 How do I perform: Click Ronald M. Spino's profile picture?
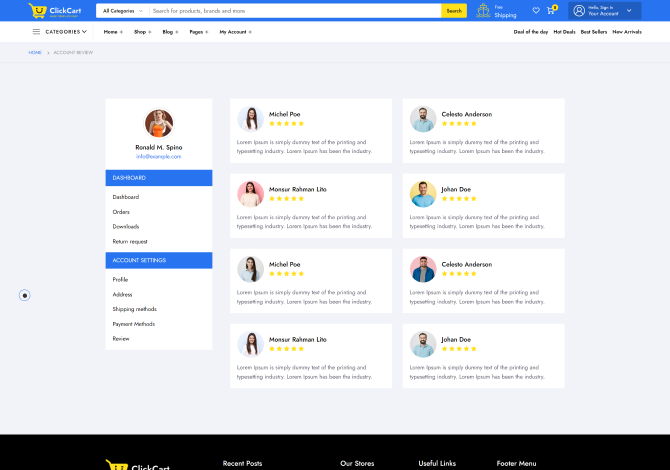point(159,123)
